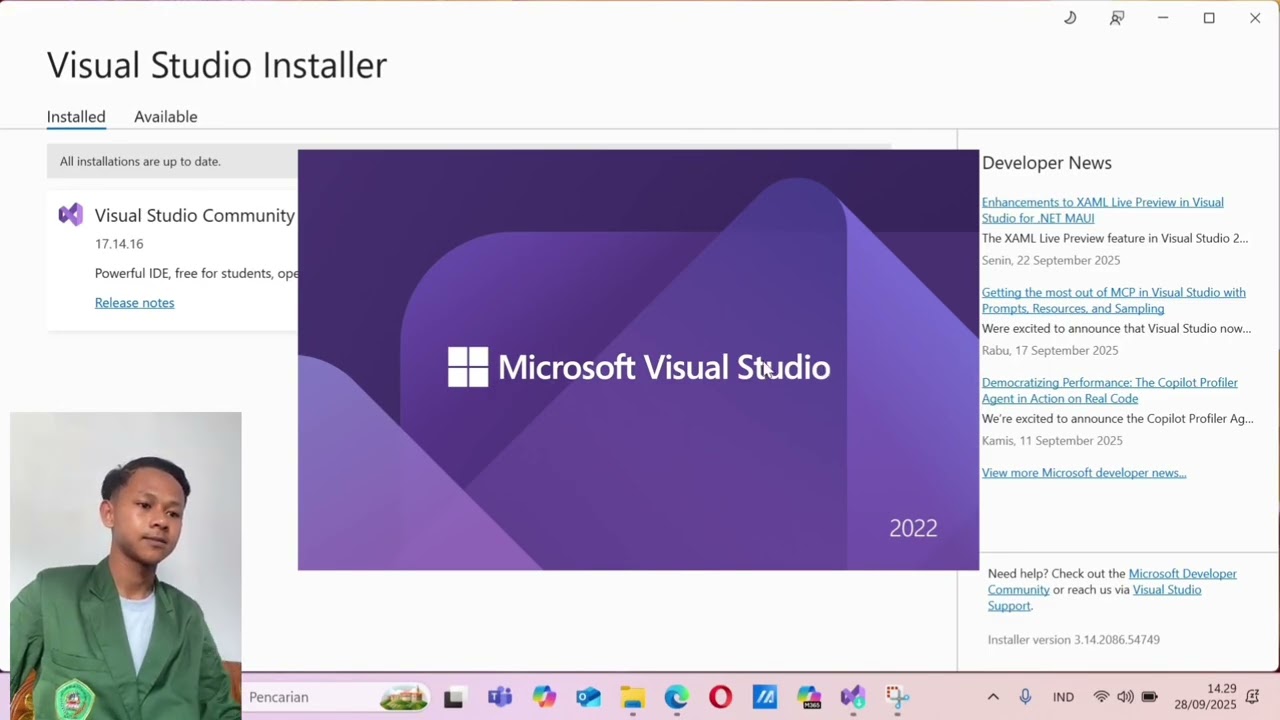The width and height of the screenshot is (1280, 720).
Task: View more Microsoft developer news
Action: (1084, 473)
